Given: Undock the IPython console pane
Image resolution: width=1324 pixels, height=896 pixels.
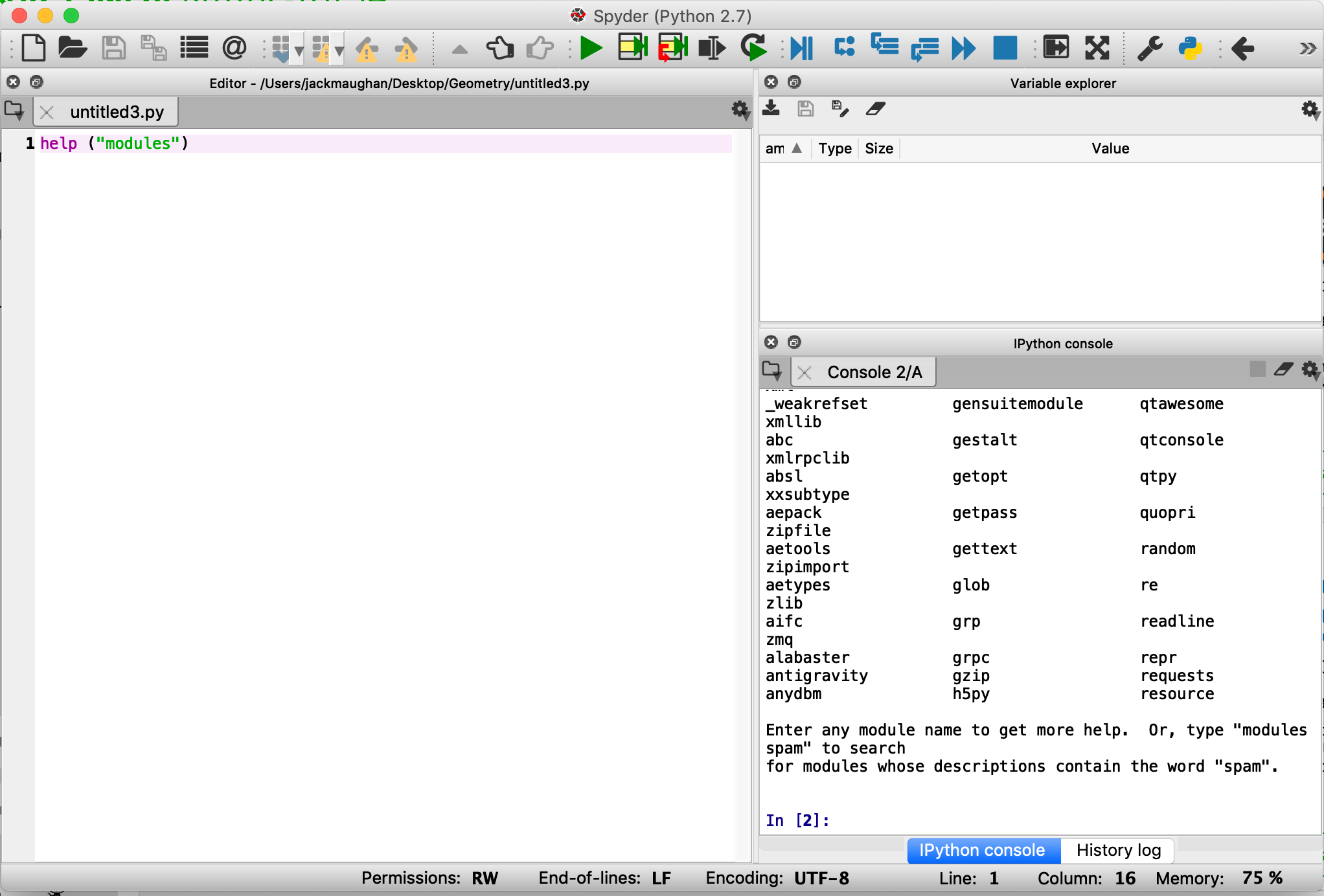Looking at the screenshot, I should [x=794, y=342].
